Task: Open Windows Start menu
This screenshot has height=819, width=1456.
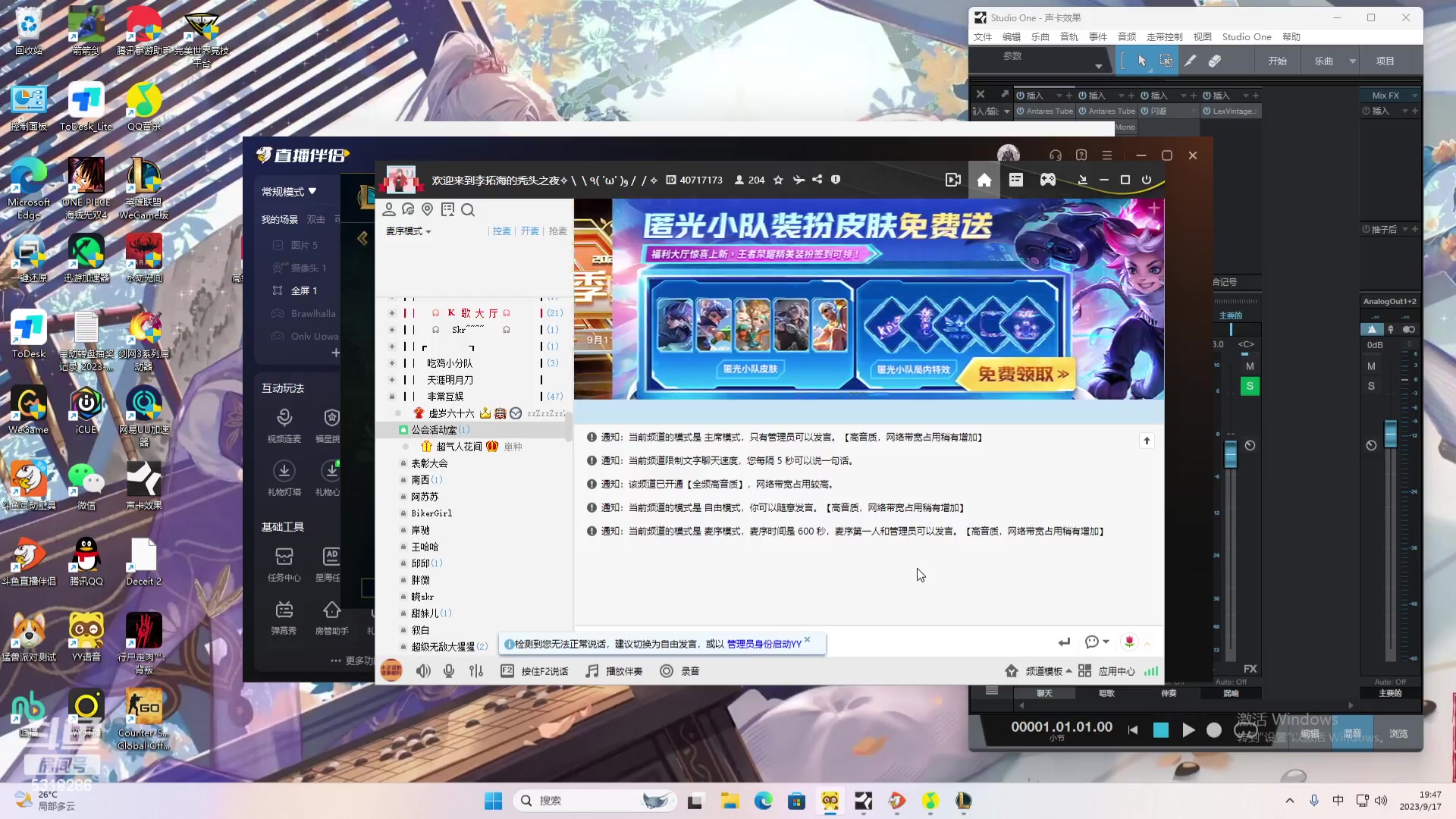Action: click(x=493, y=801)
